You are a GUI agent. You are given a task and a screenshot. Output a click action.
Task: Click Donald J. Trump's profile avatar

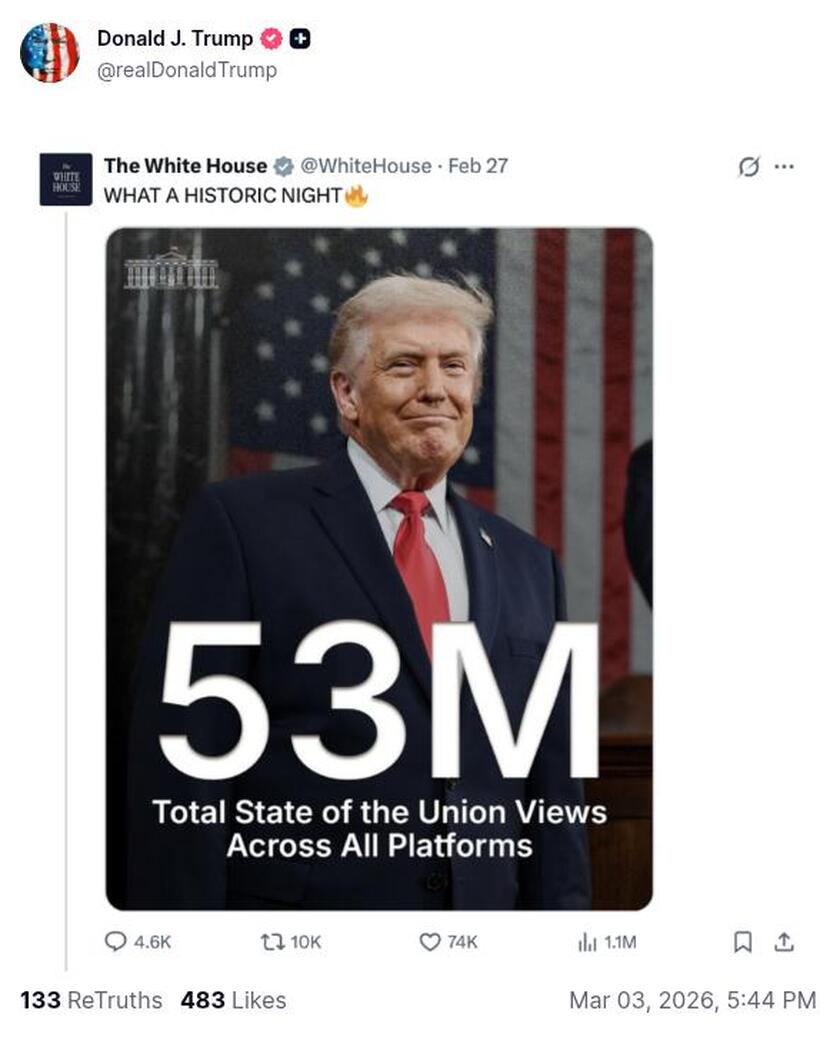(50, 51)
